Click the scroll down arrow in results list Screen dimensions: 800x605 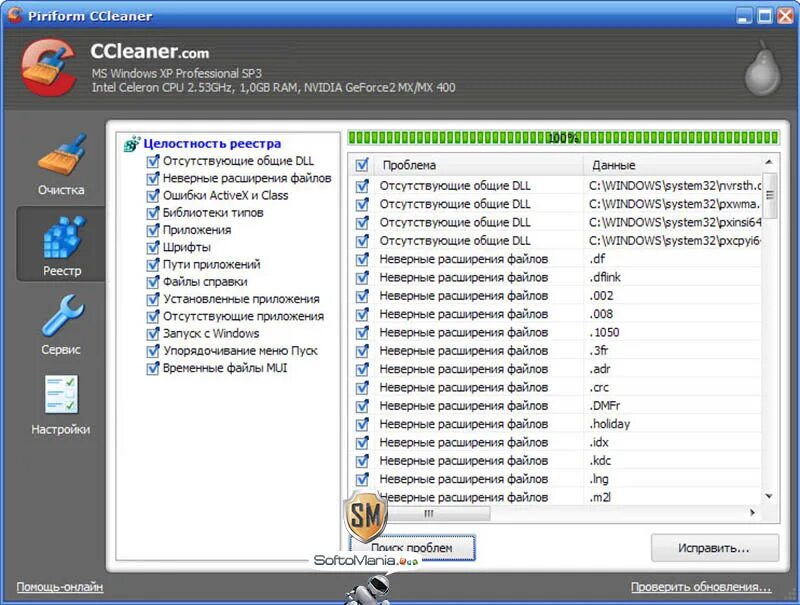click(x=769, y=496)
